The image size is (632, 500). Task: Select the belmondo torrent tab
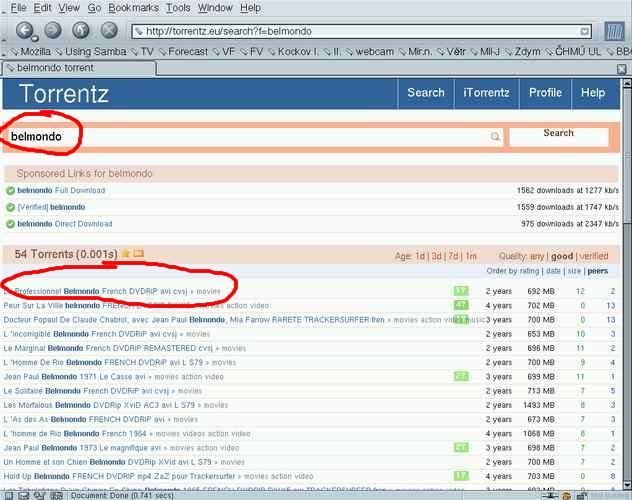point(79,68)
